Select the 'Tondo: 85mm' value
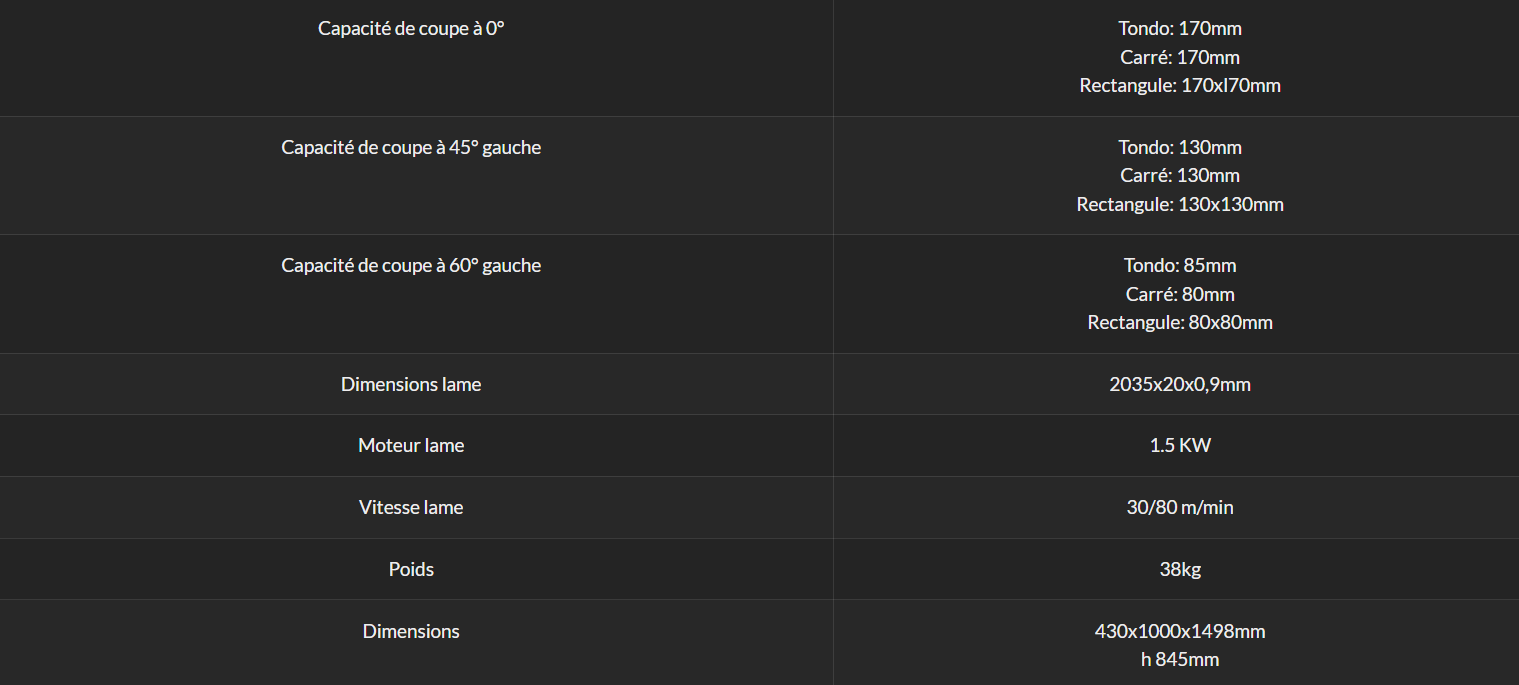Viewport: 1519px width, 685px height. click(1180, 265)
